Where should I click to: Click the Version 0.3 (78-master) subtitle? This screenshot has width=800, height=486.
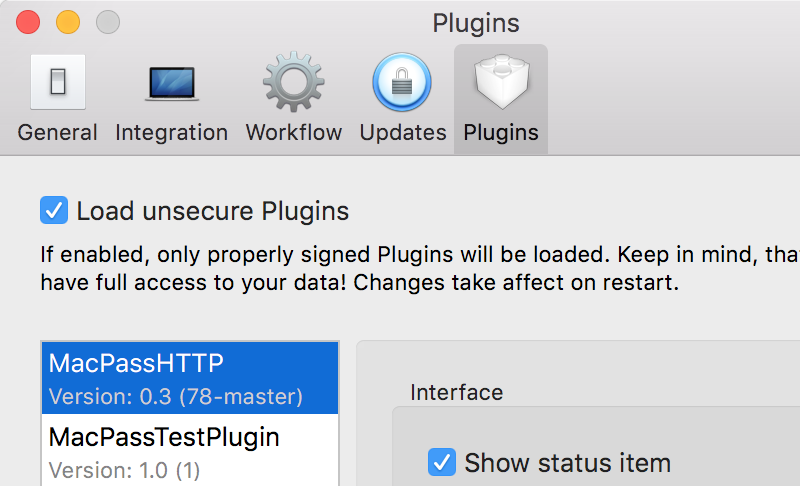tap(176, 397)
